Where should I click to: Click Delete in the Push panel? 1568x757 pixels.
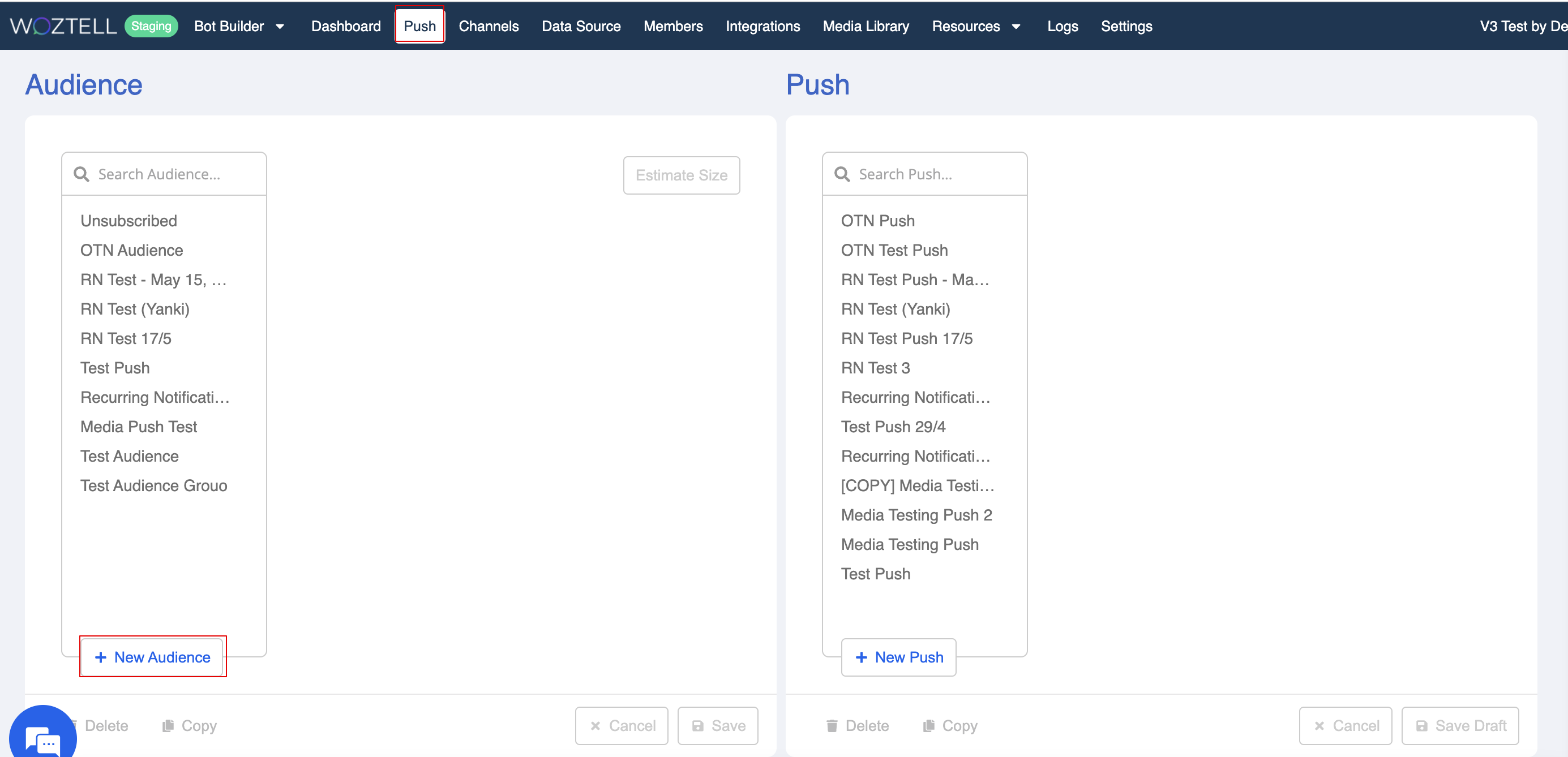tap(857, 725)
